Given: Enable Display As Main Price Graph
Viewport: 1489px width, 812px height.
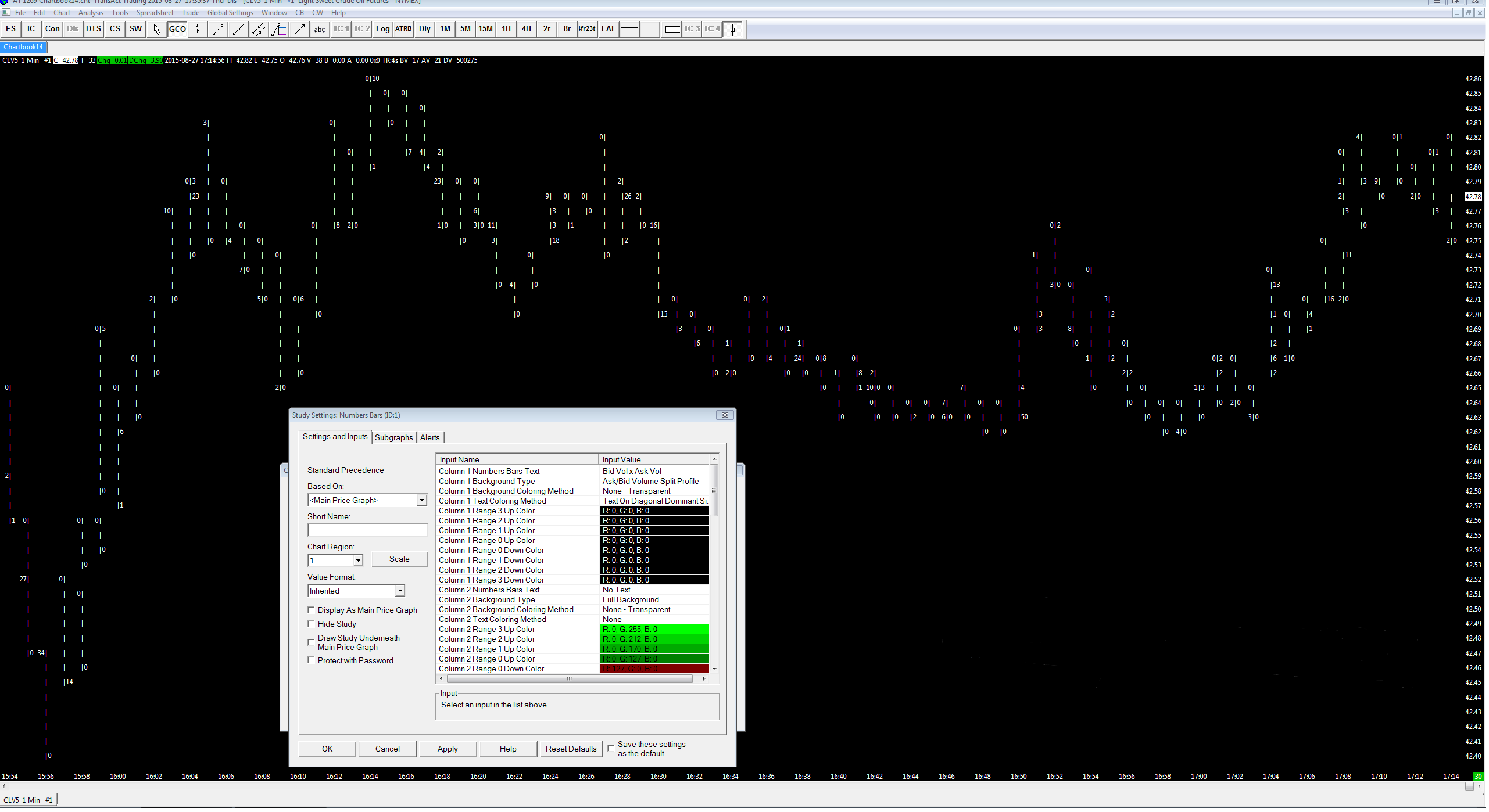Looking at the screenshot, I should point(312,611).
